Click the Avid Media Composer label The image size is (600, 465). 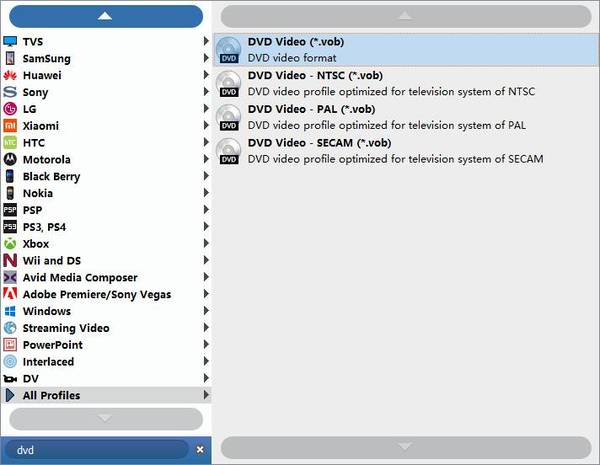point(80,277)
